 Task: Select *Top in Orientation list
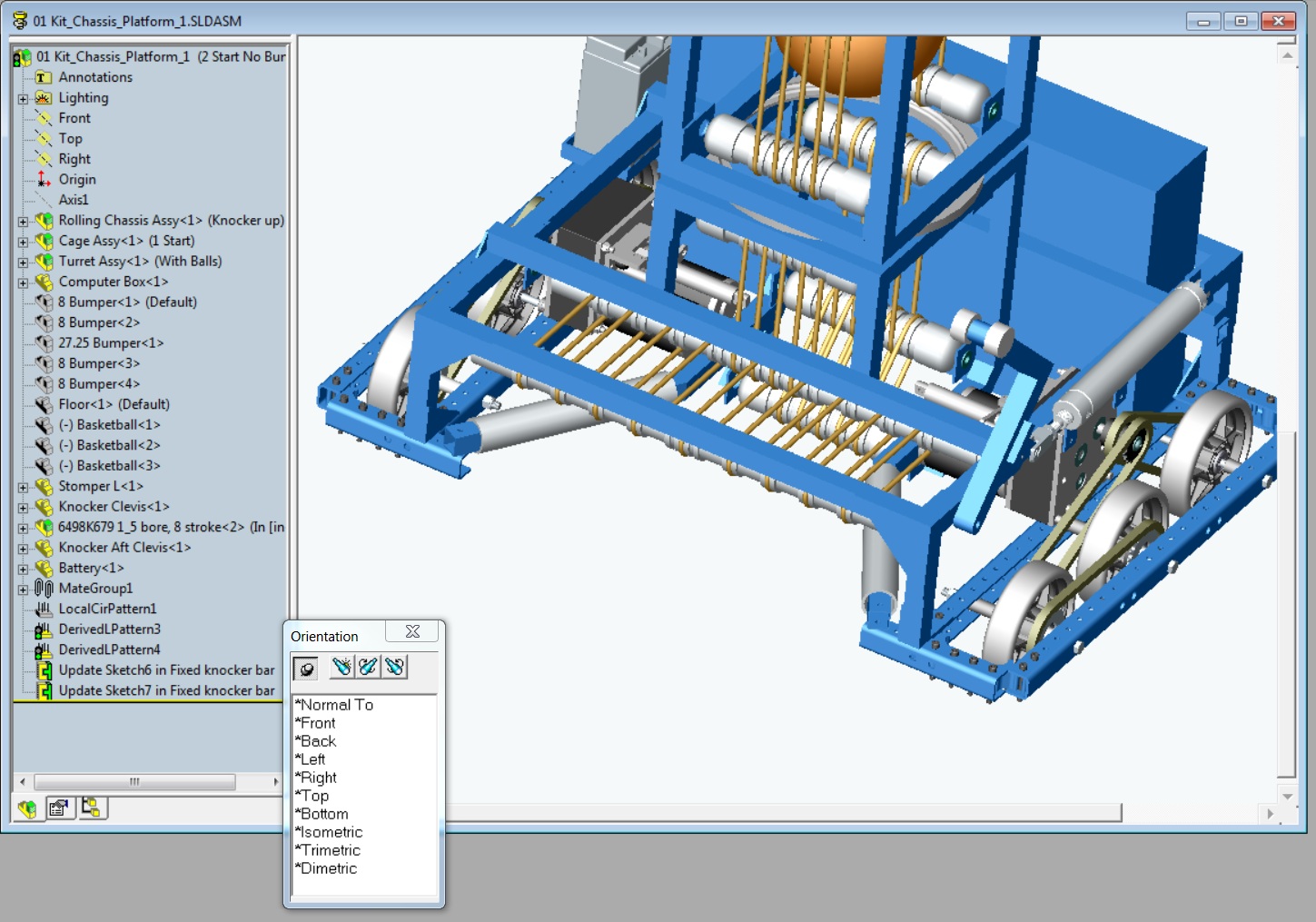pyautogui.click(x=312, y=796)
